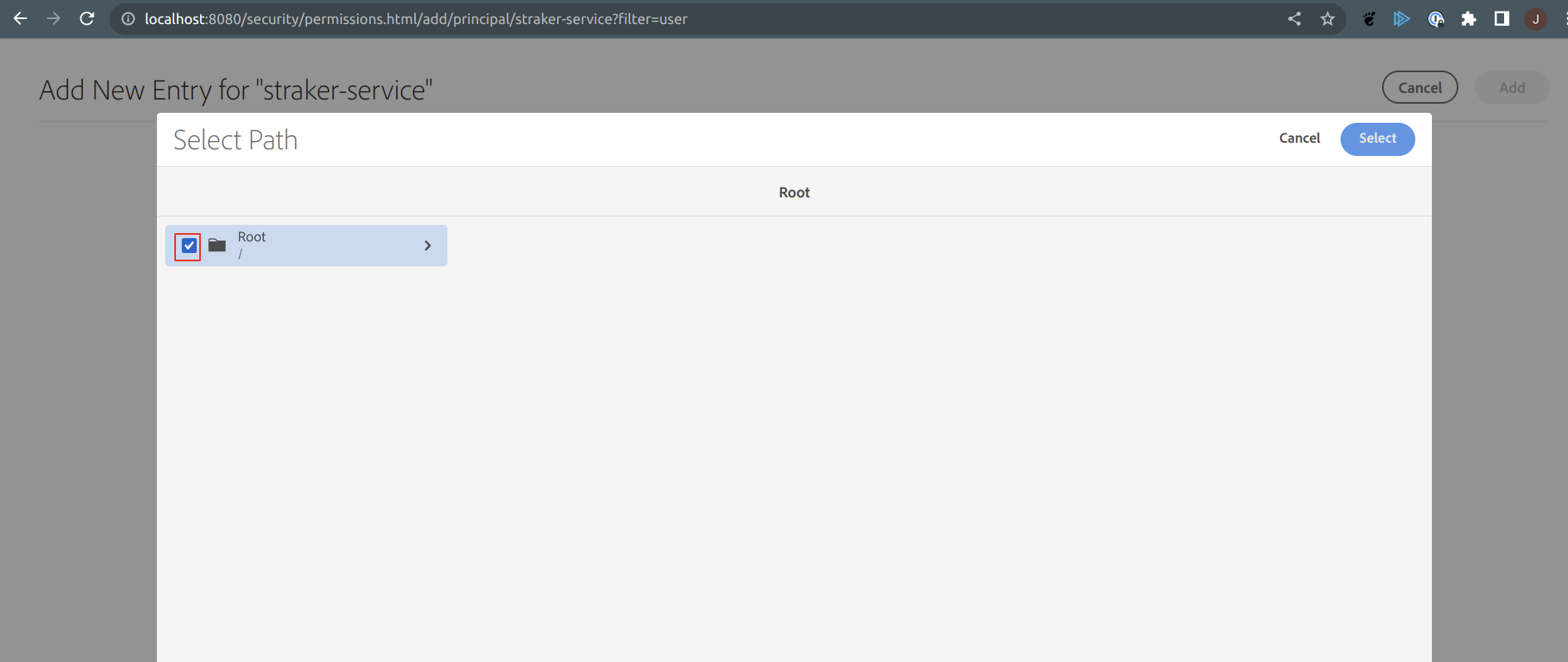Click the Add button in header
This screenshot has width=1568, height=662.
click(1512, 87)
